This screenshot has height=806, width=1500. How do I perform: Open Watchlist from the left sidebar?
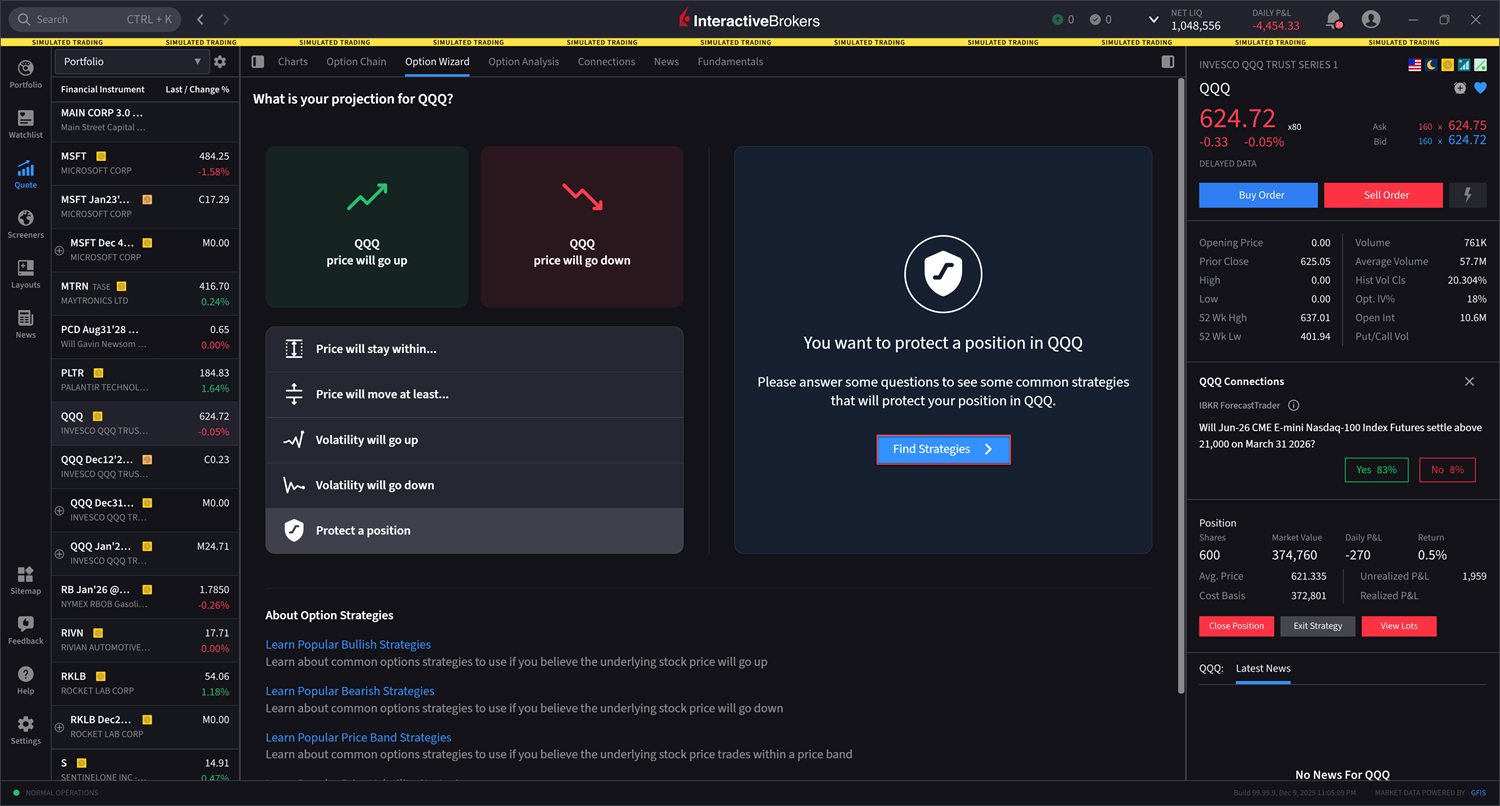[x=25, y=124]
